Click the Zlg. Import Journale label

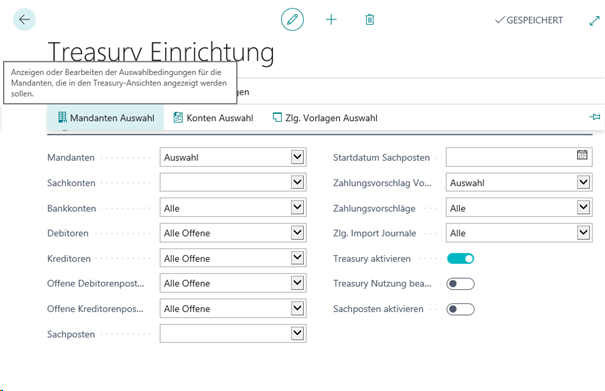pos(375,233)
